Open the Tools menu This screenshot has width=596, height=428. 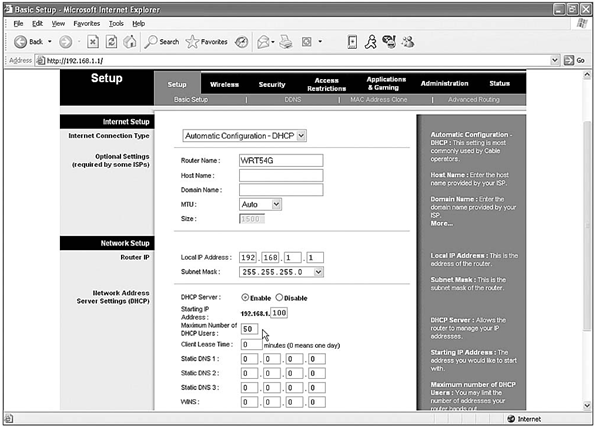pyautogui.click(x=116, y=24)
